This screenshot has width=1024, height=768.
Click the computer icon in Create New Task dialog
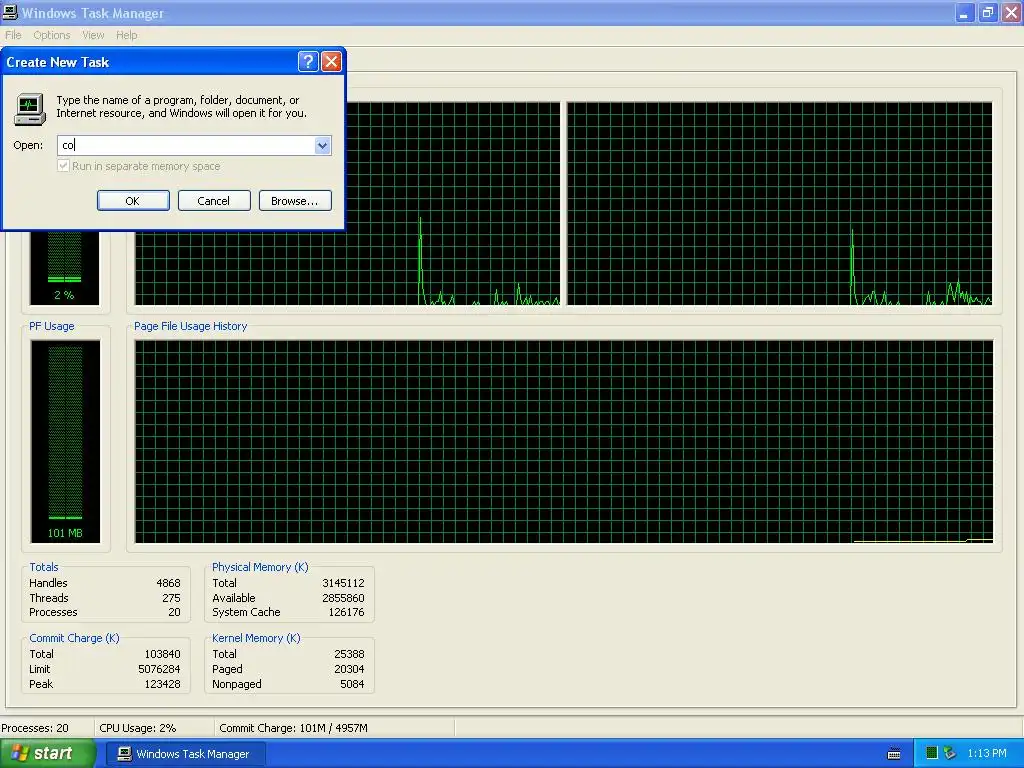29,108
